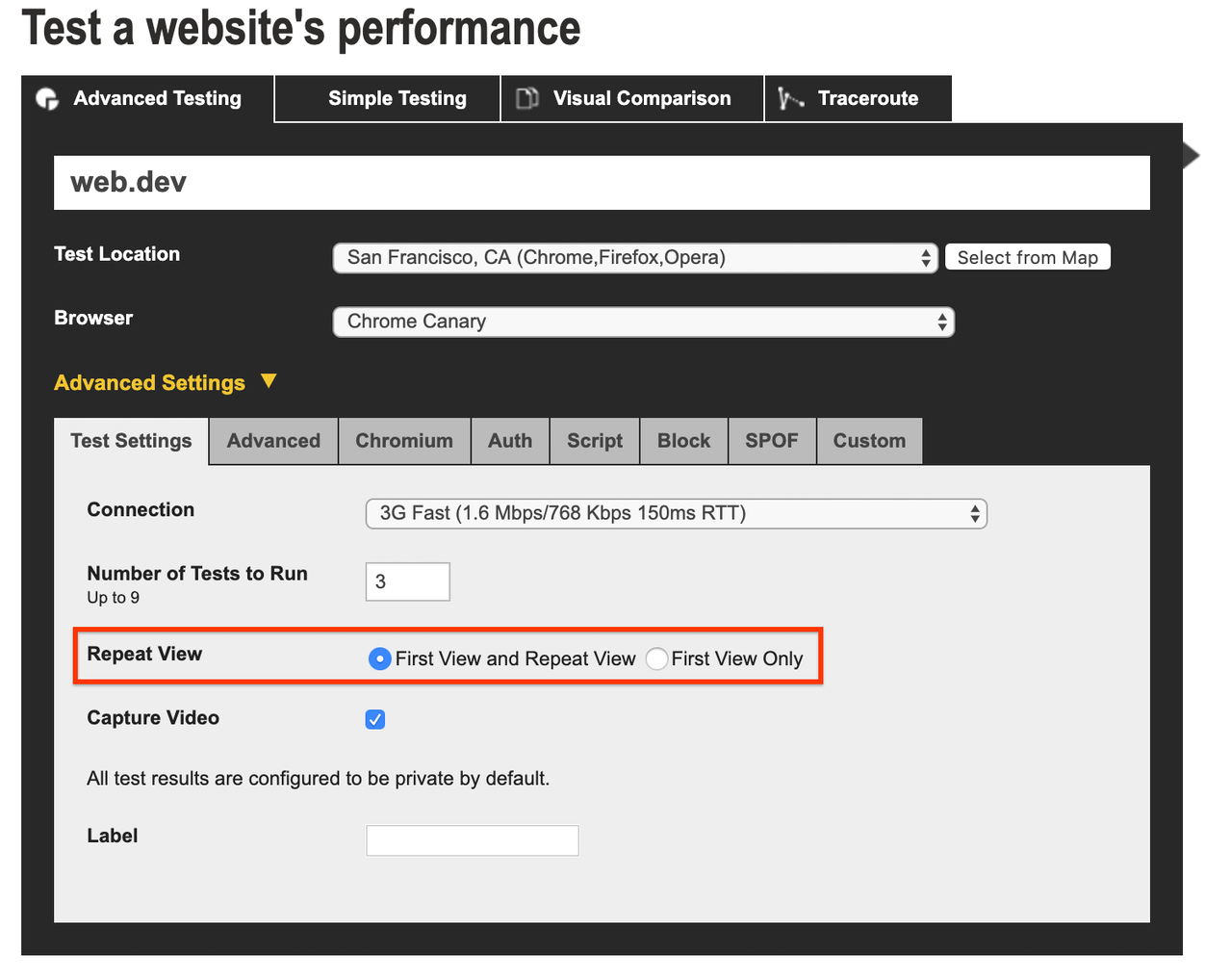Click the Test Location dropdown arrows
This screenshot has width=1205, height=980.
925,257
